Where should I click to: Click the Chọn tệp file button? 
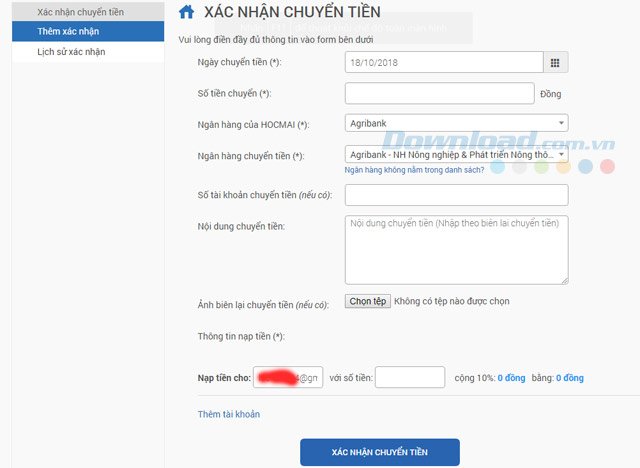(x=368, y=301)
